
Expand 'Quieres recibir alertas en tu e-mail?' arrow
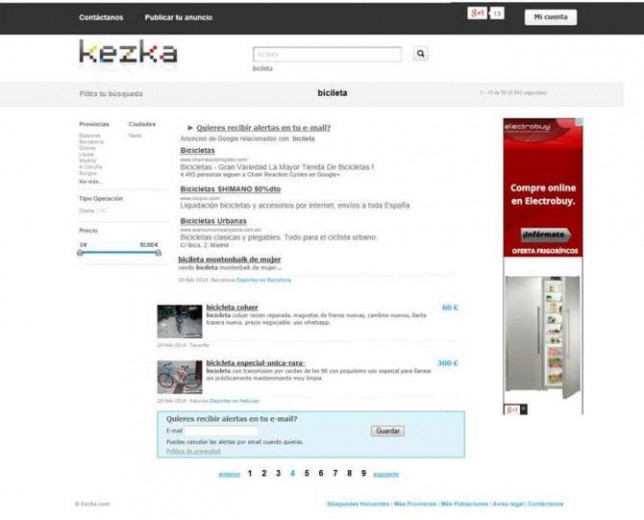coord(190,128)
